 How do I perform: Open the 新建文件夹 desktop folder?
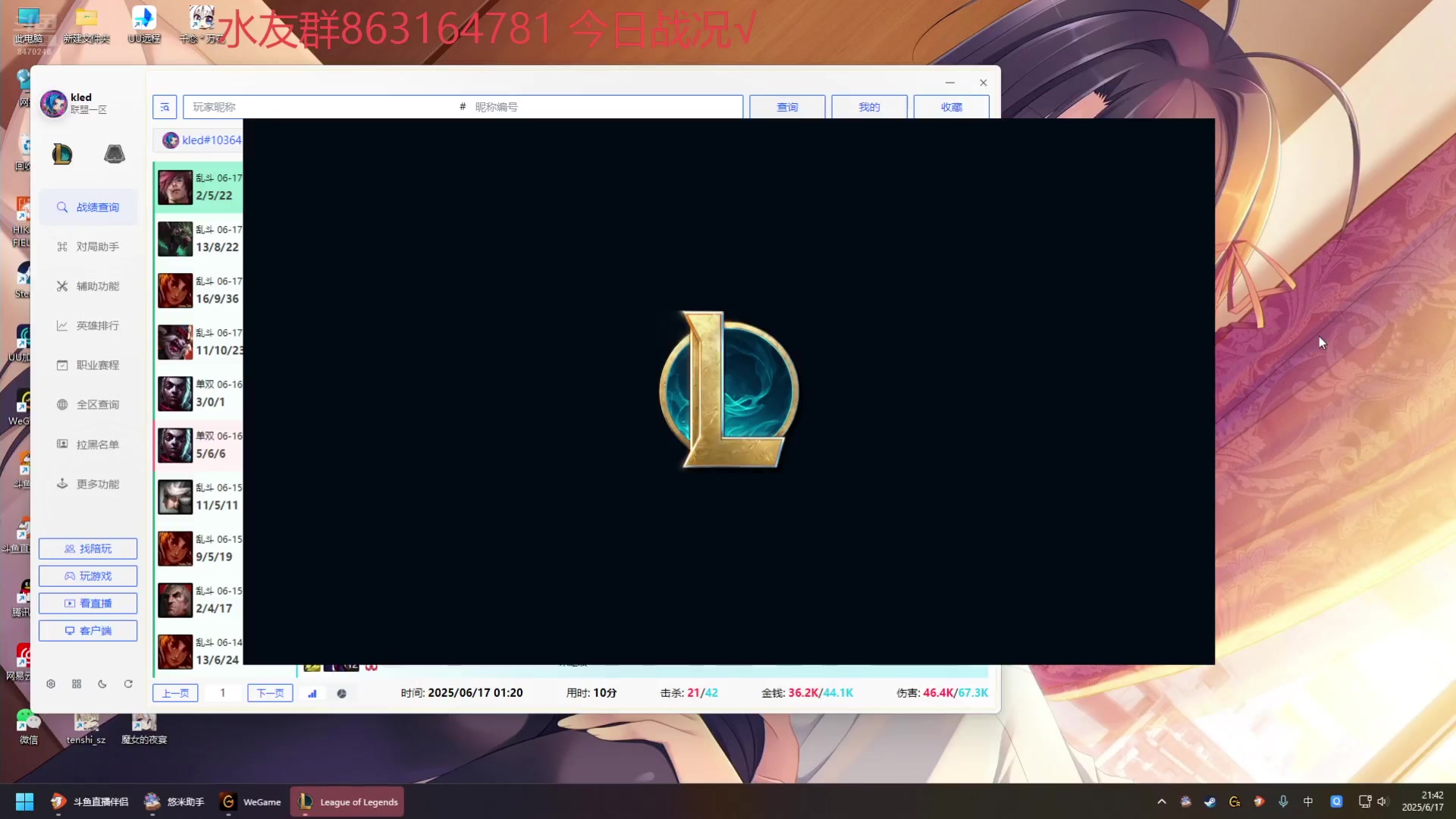86,24
